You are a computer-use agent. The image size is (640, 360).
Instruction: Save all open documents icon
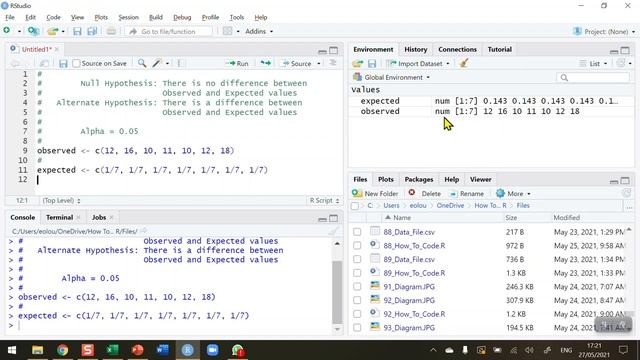click(x=92, y=31)
